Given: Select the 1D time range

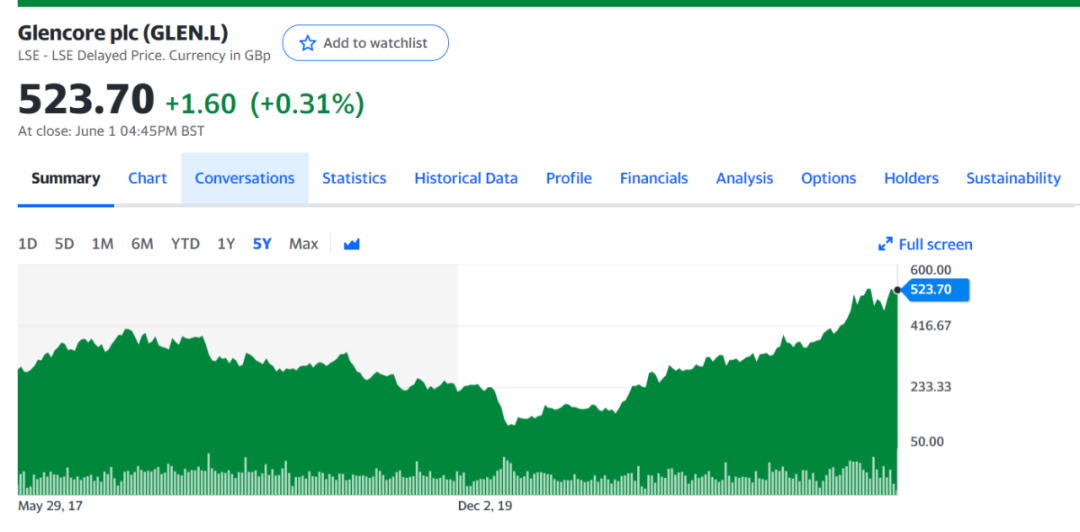Looking at the screenshot, I should 28,244.
